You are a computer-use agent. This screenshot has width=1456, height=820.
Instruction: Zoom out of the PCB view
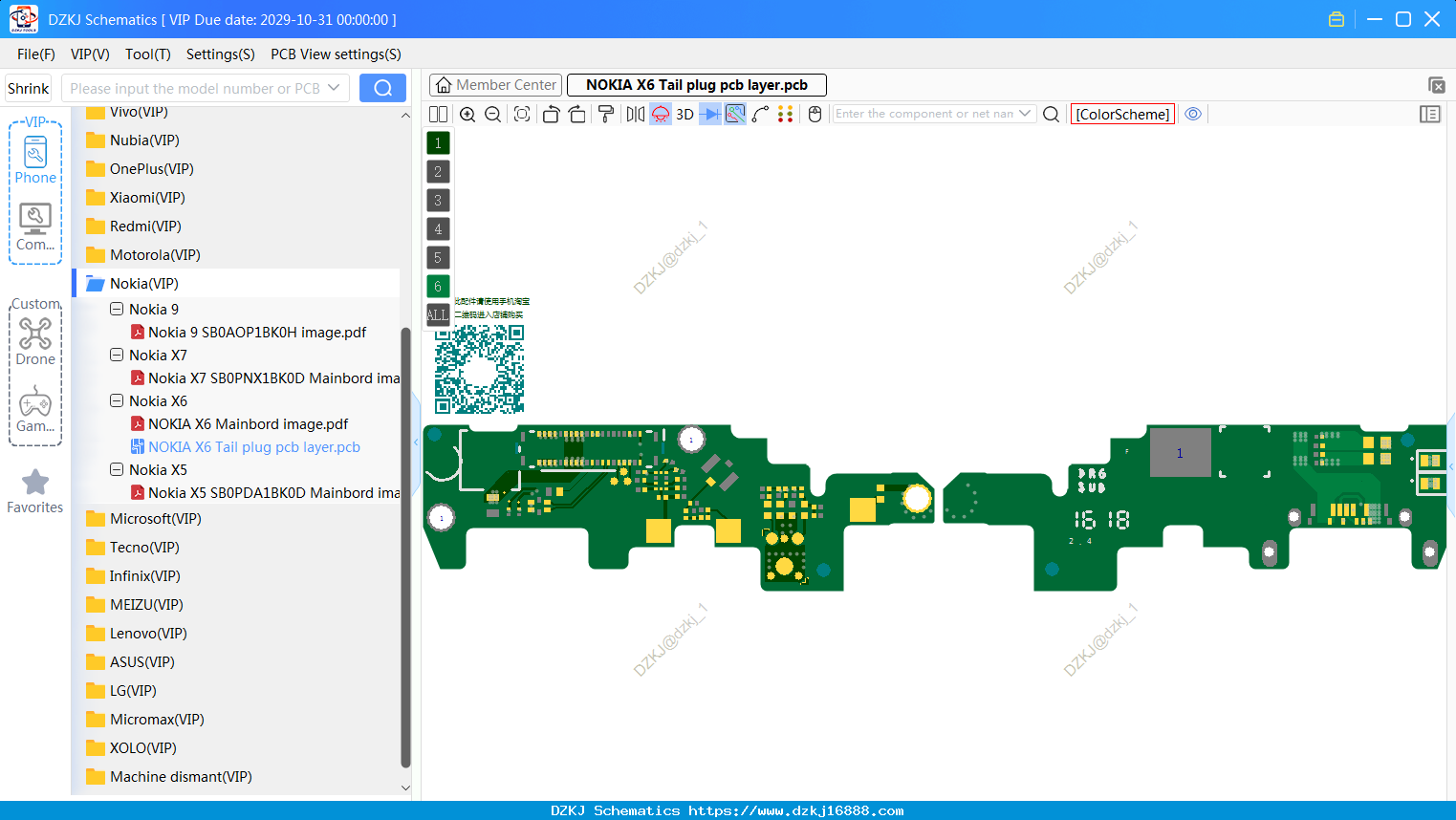coord(492,114)
